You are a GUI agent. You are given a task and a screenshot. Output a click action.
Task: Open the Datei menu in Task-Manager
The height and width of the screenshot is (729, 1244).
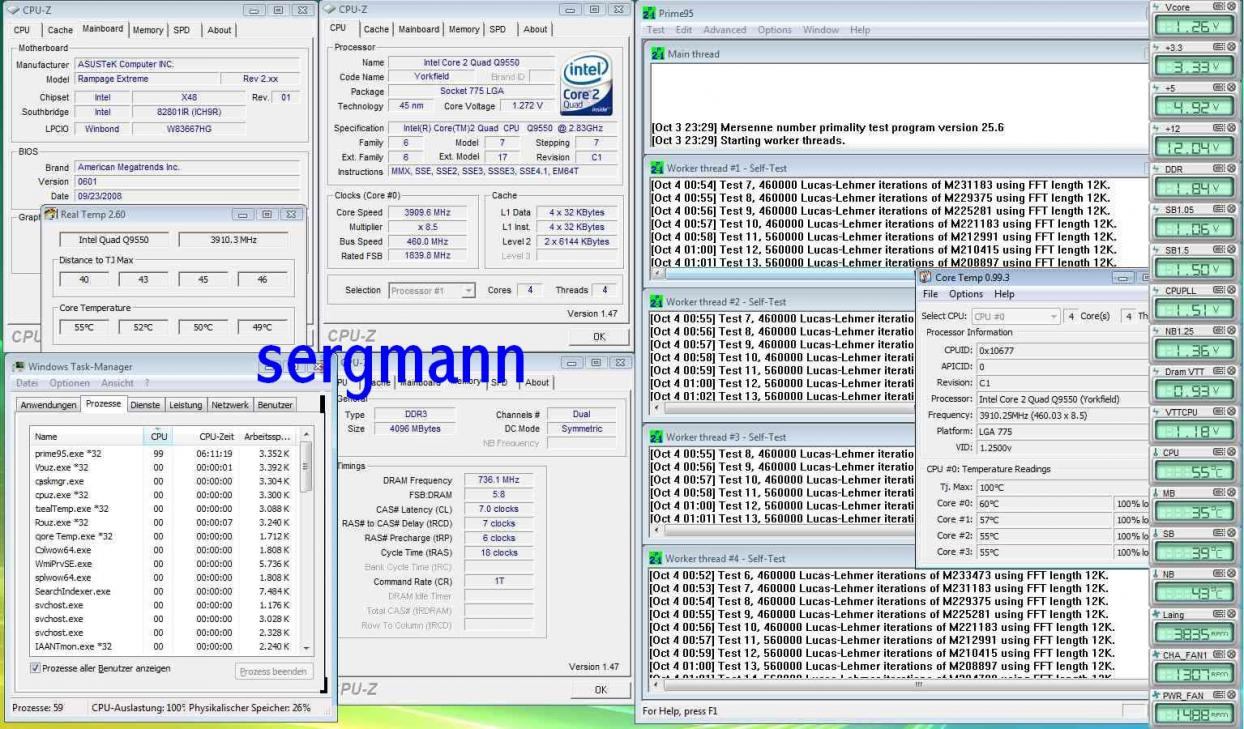tap(26, 384)
